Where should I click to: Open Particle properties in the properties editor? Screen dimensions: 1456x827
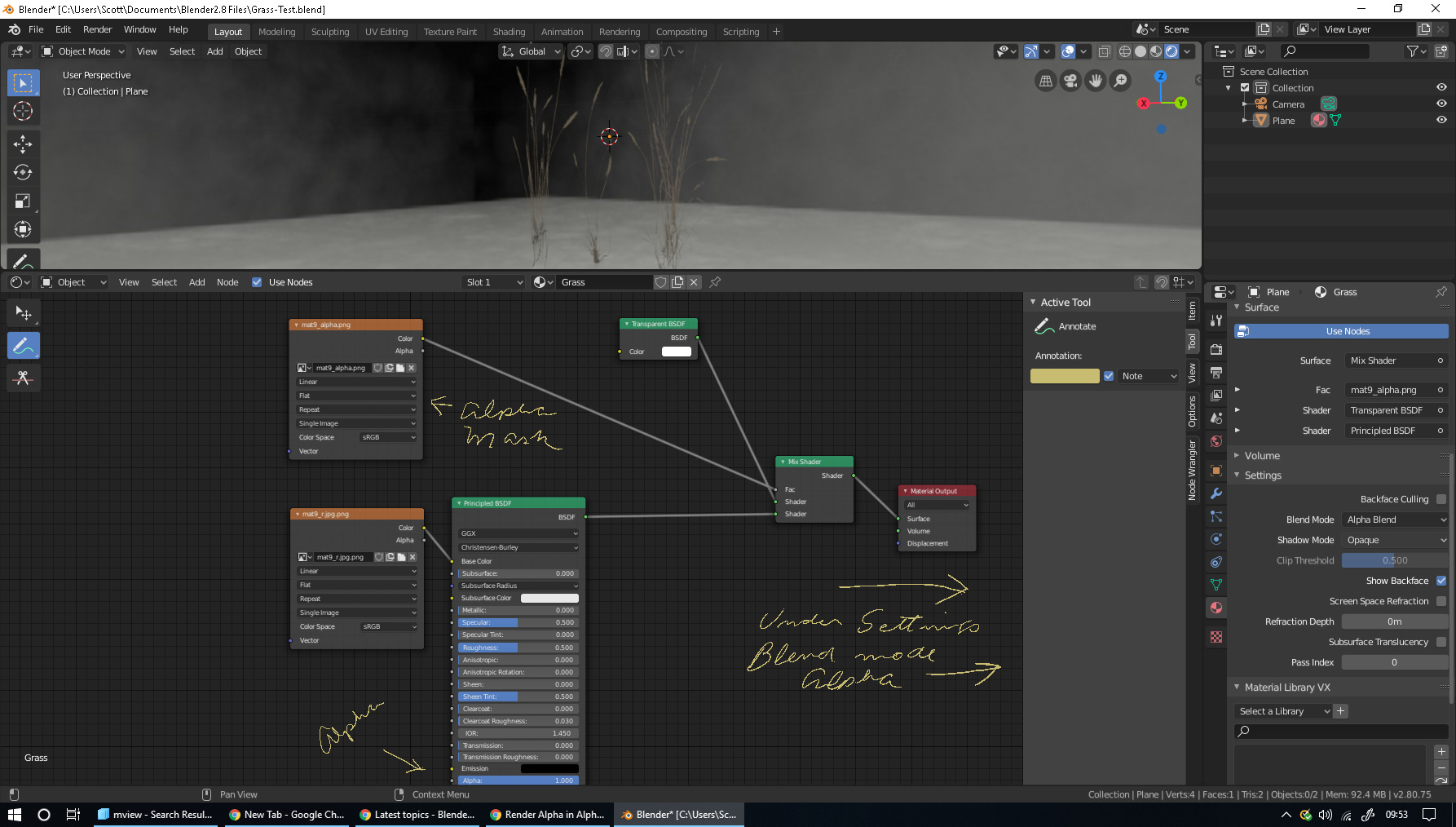pyautogui.click(x=1216, y=515)
